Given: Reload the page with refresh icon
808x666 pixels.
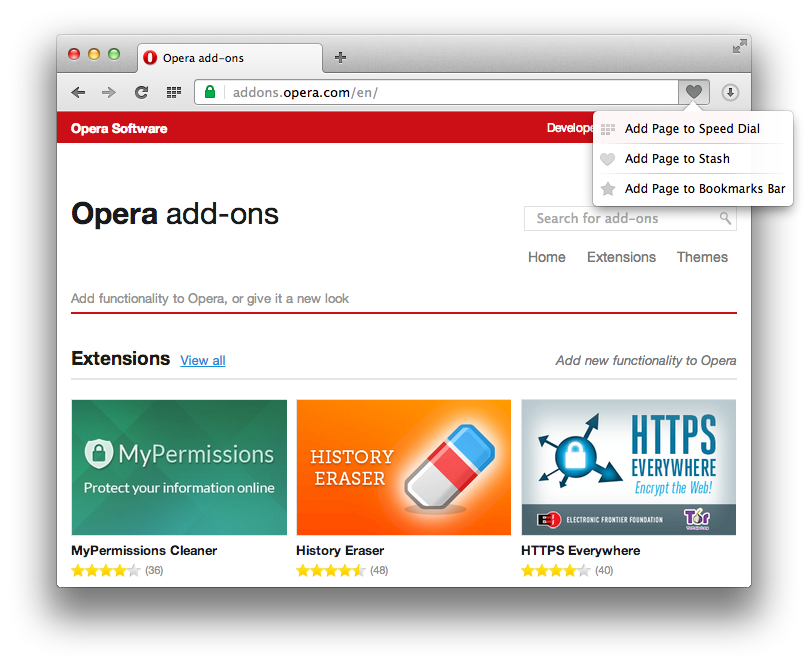Looking at the screenshot, I should click(x=141, y=92).
